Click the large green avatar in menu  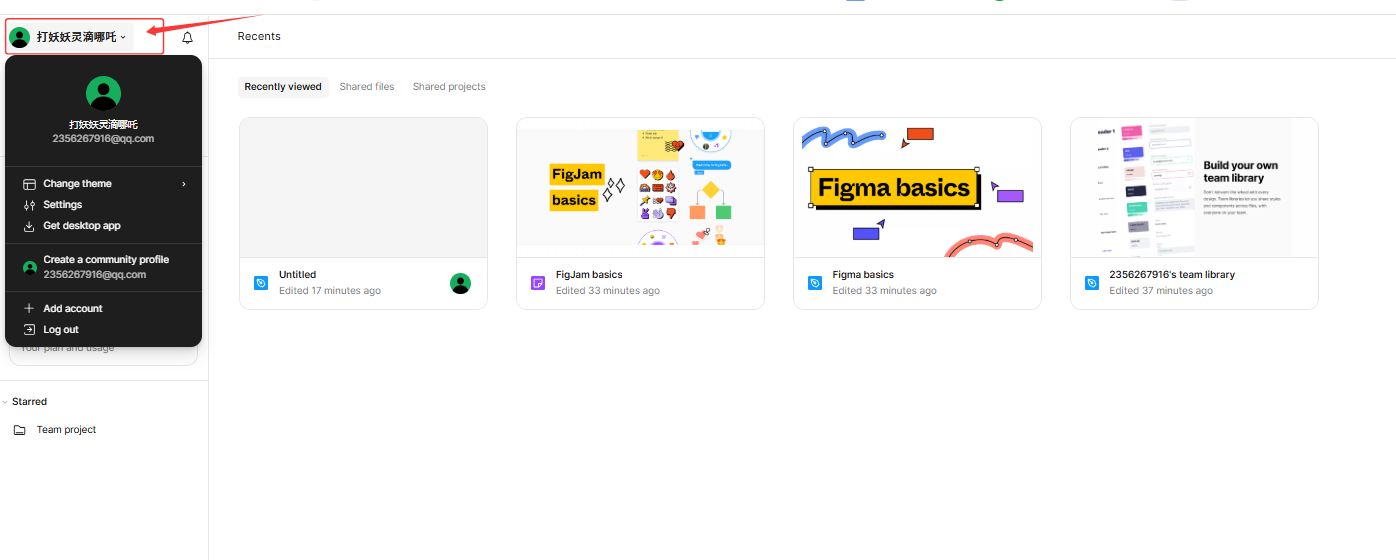coord(104,93)
